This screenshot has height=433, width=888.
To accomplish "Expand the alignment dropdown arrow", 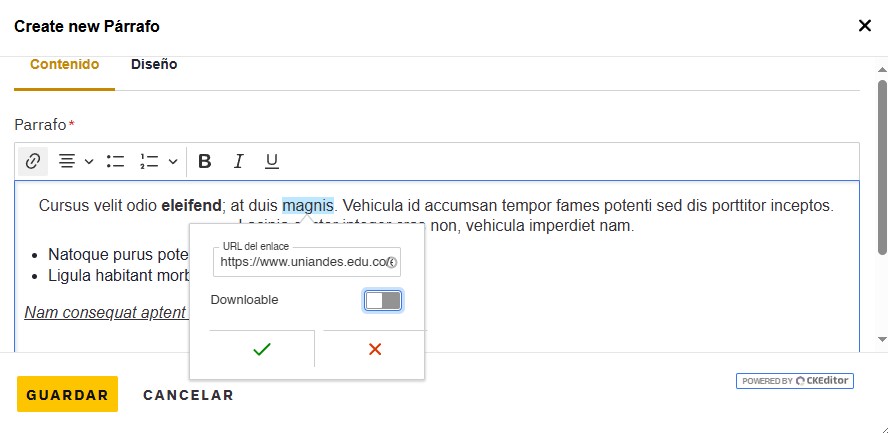I will click(89, 162).
